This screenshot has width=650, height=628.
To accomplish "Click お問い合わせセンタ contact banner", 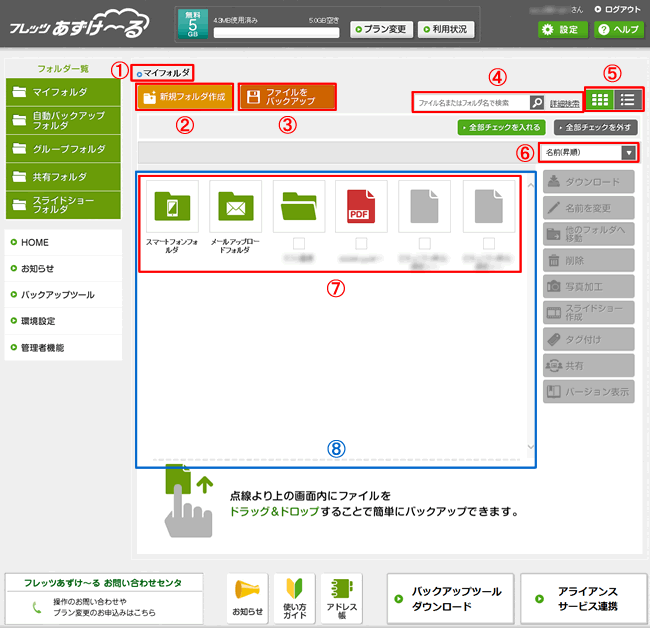I will click(x=104, y=598).
